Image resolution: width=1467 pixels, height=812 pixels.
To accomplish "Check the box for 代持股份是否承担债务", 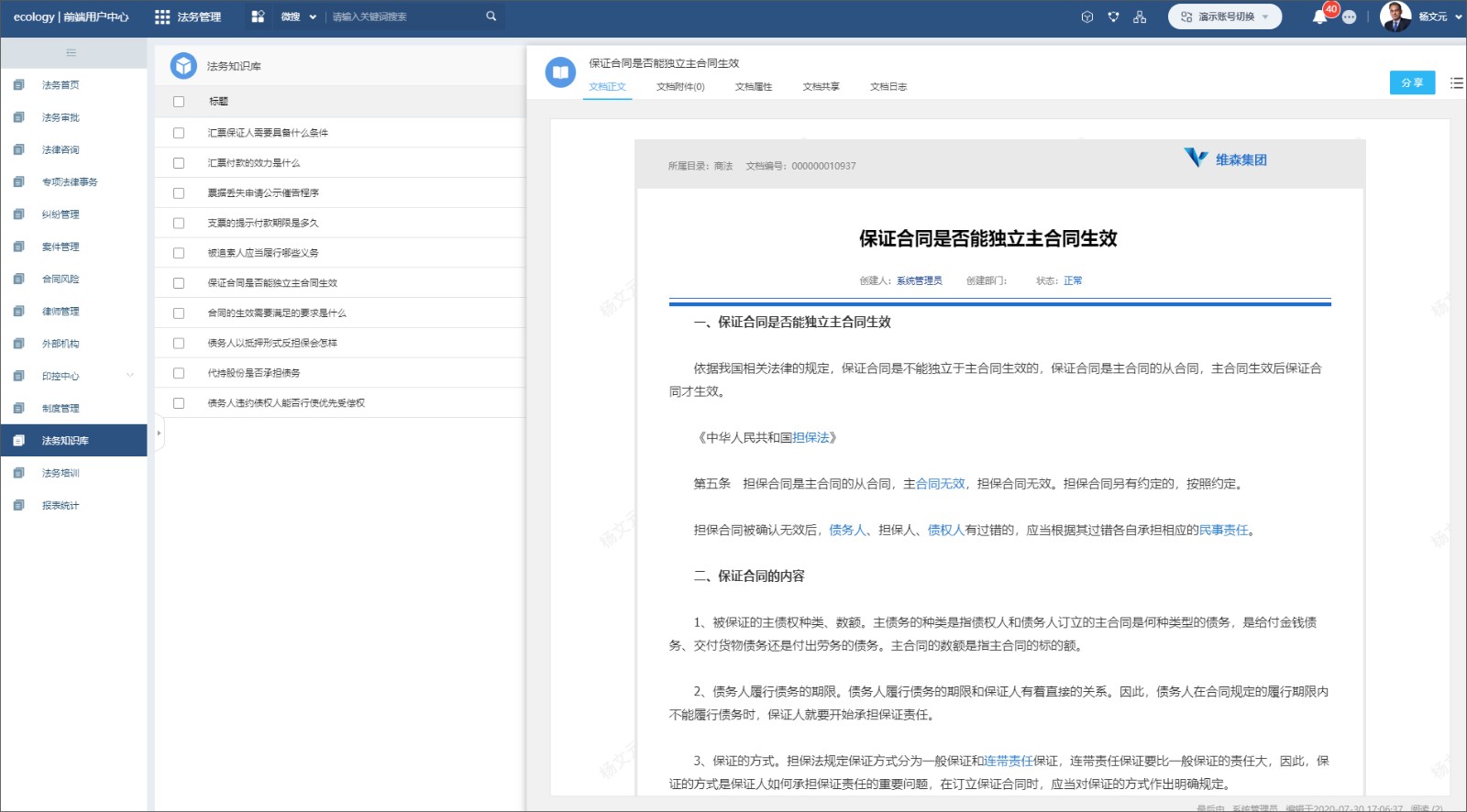I will click(x=179, y=373).
